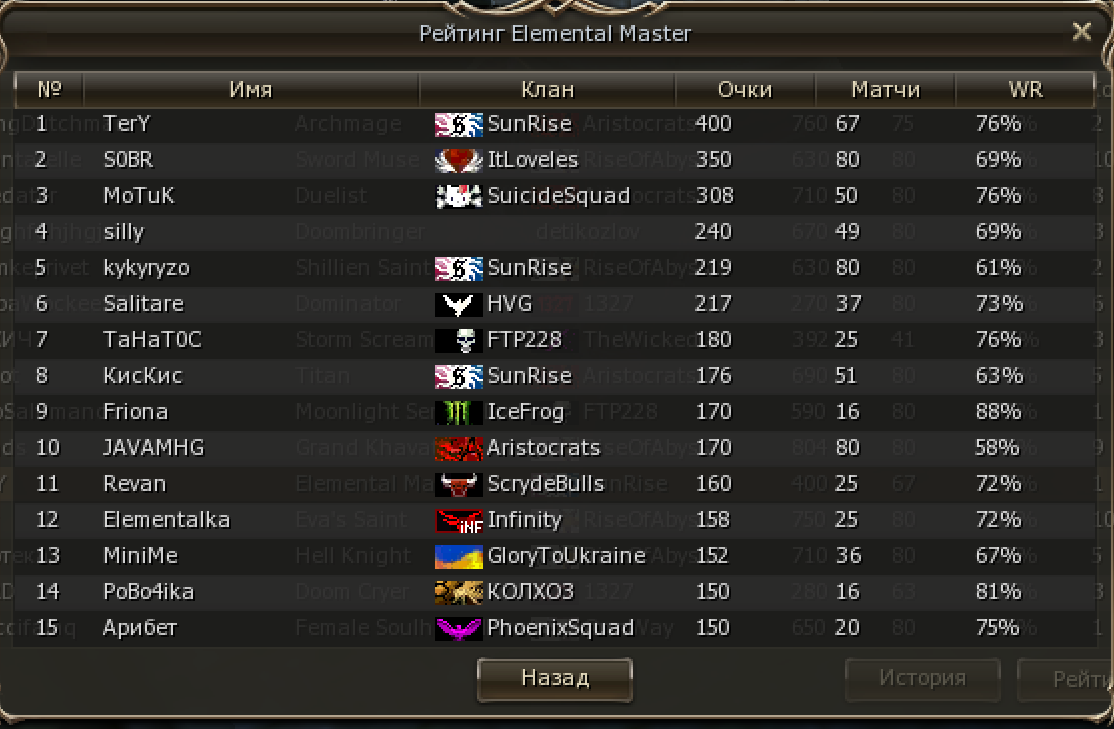
Task: Open the История button
Action: [x=922, y=679]
